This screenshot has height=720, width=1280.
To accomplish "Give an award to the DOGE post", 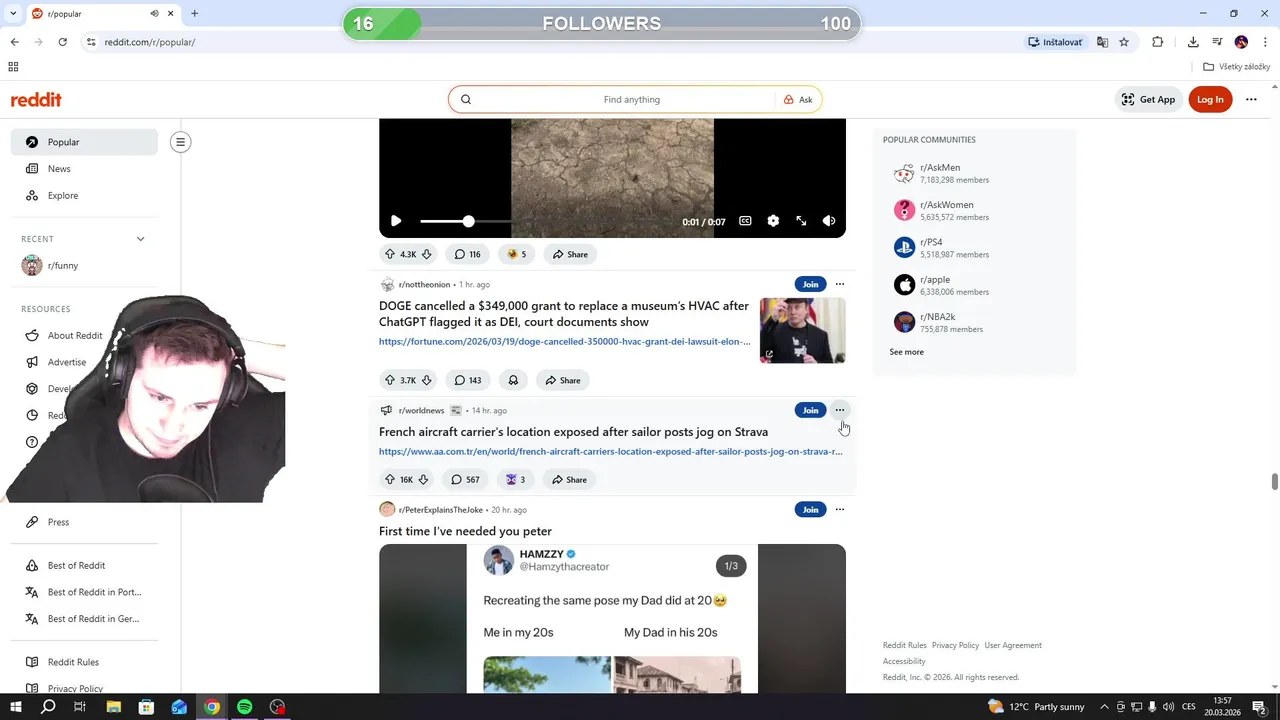I will coord(513,380).
